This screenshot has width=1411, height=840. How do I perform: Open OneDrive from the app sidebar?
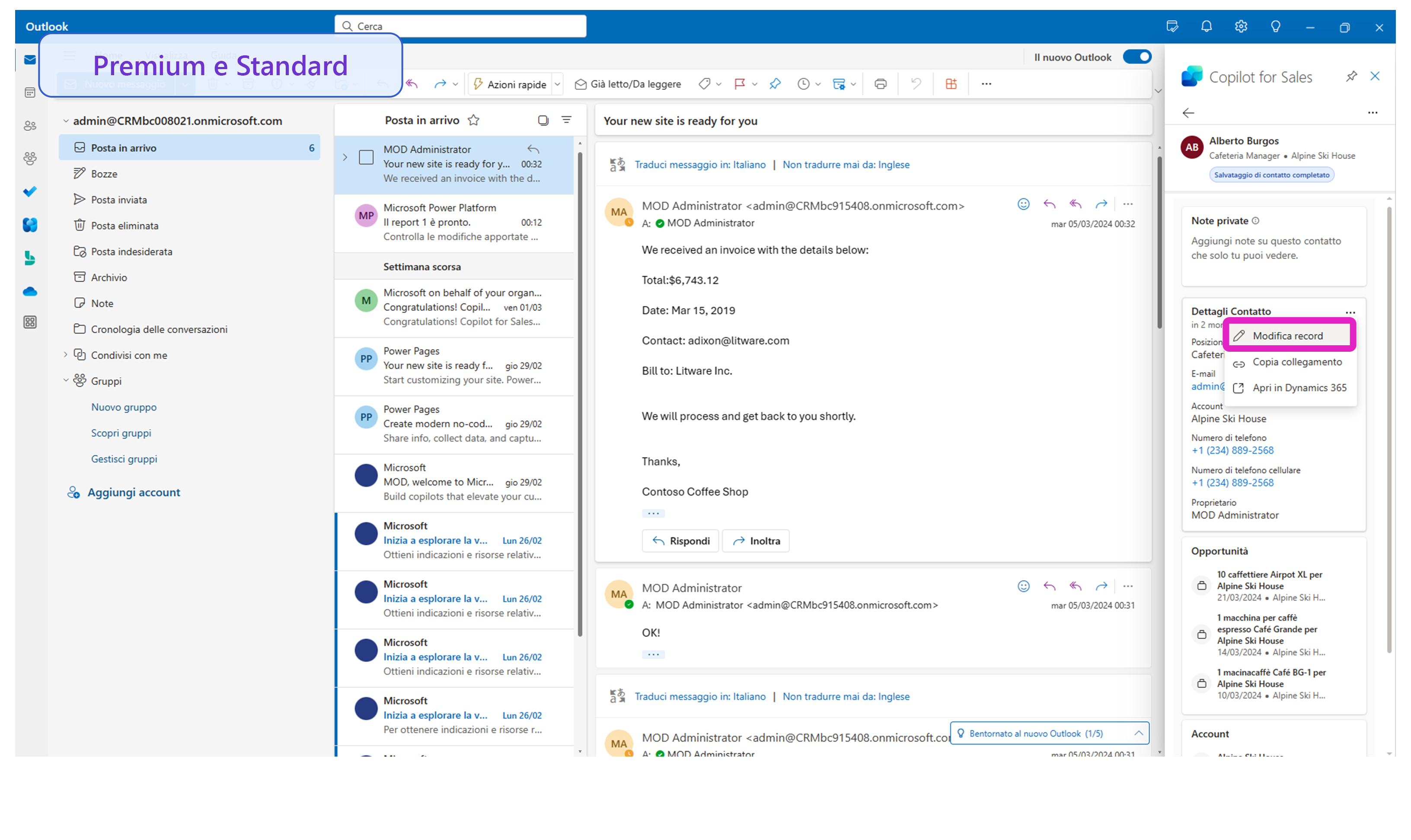tap(29, 291)
